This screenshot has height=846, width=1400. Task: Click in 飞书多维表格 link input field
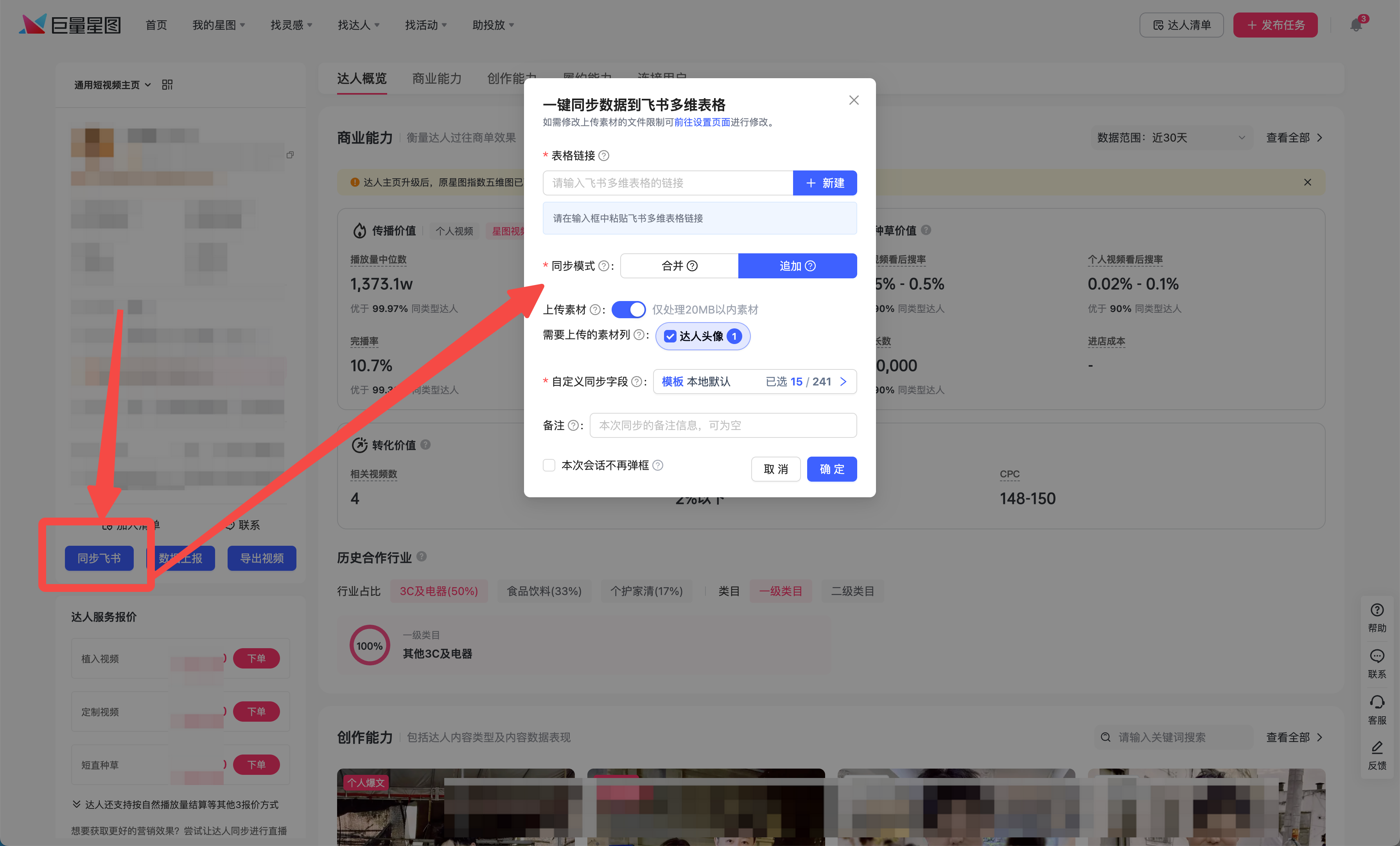click(x=668, y=183)
